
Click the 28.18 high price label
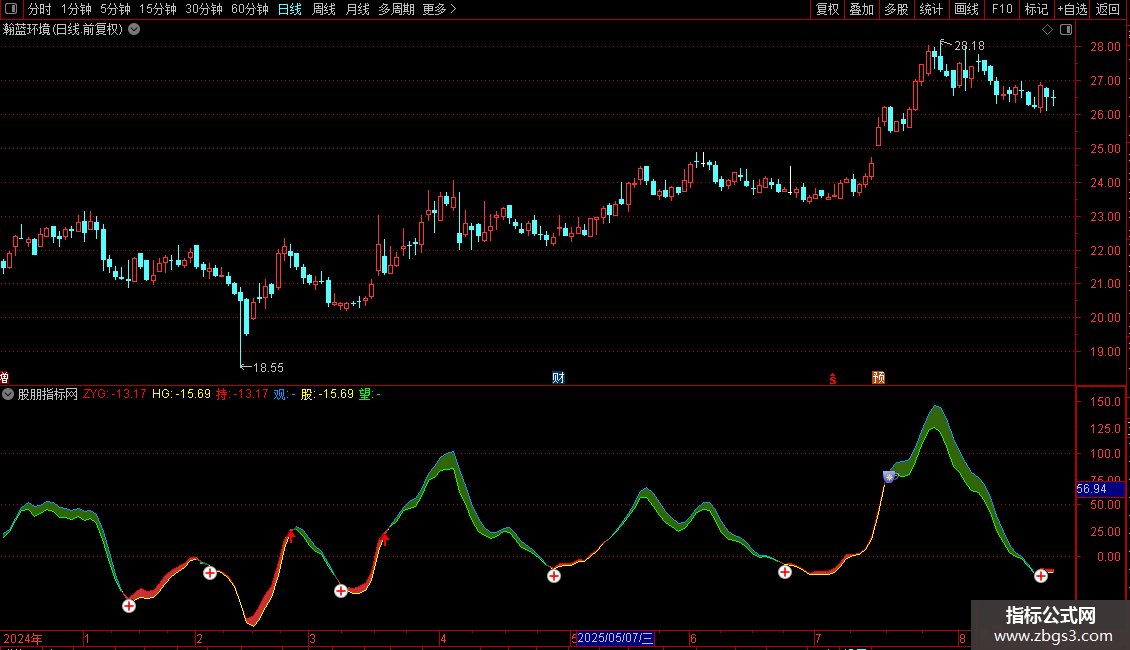pyautogui.click(x=969, y=46)
